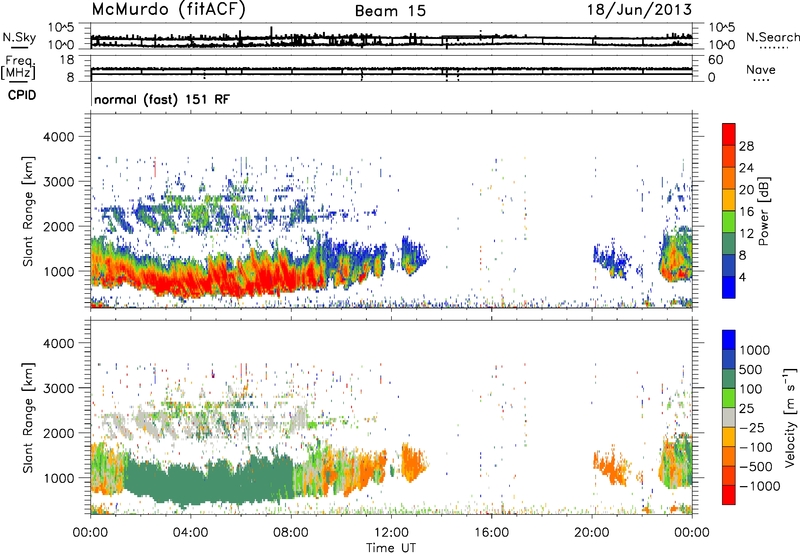
Task: Click 'normal (fast) 151 RF' text
Action: [162, 99]
